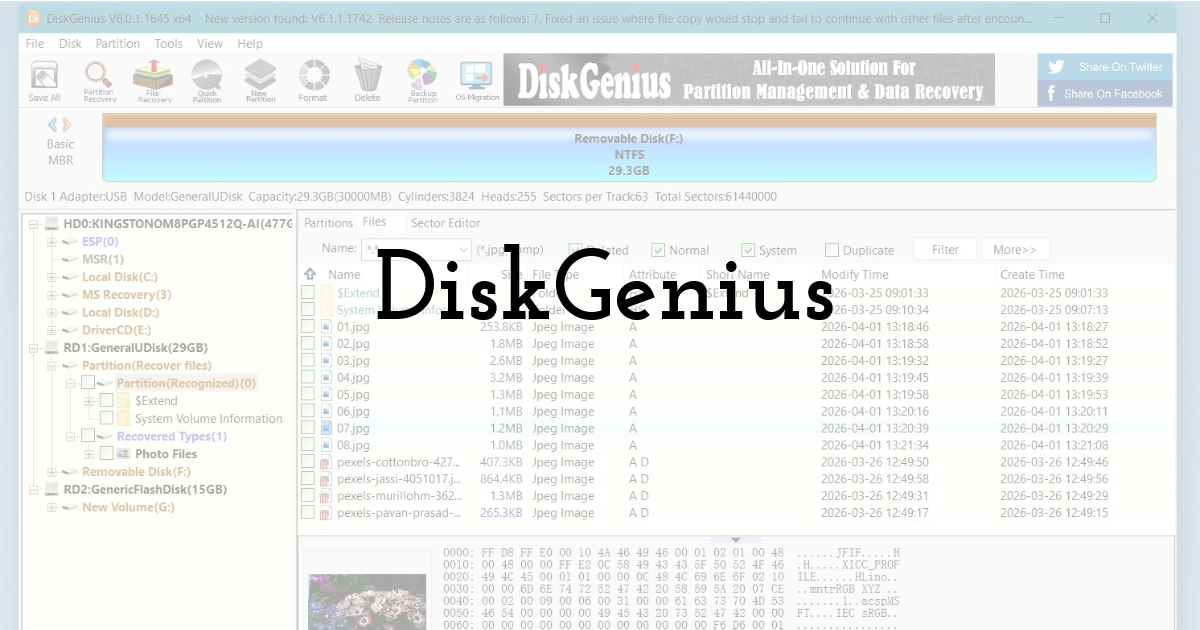Open the Tools menu
The image size is (1200, 630).
(x=168, y=43)
